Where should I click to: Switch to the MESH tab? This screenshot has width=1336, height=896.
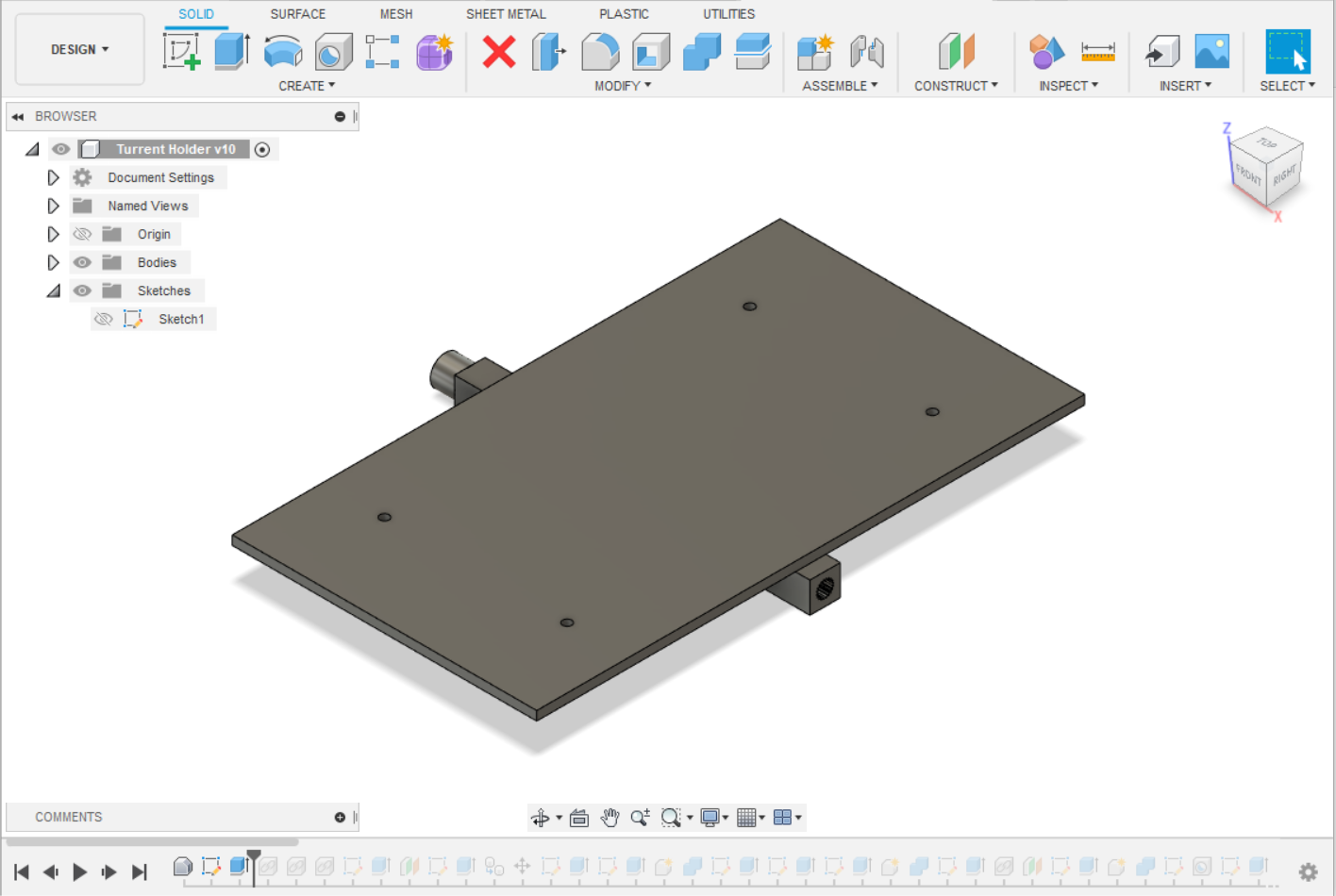click(x=396, y=14)
